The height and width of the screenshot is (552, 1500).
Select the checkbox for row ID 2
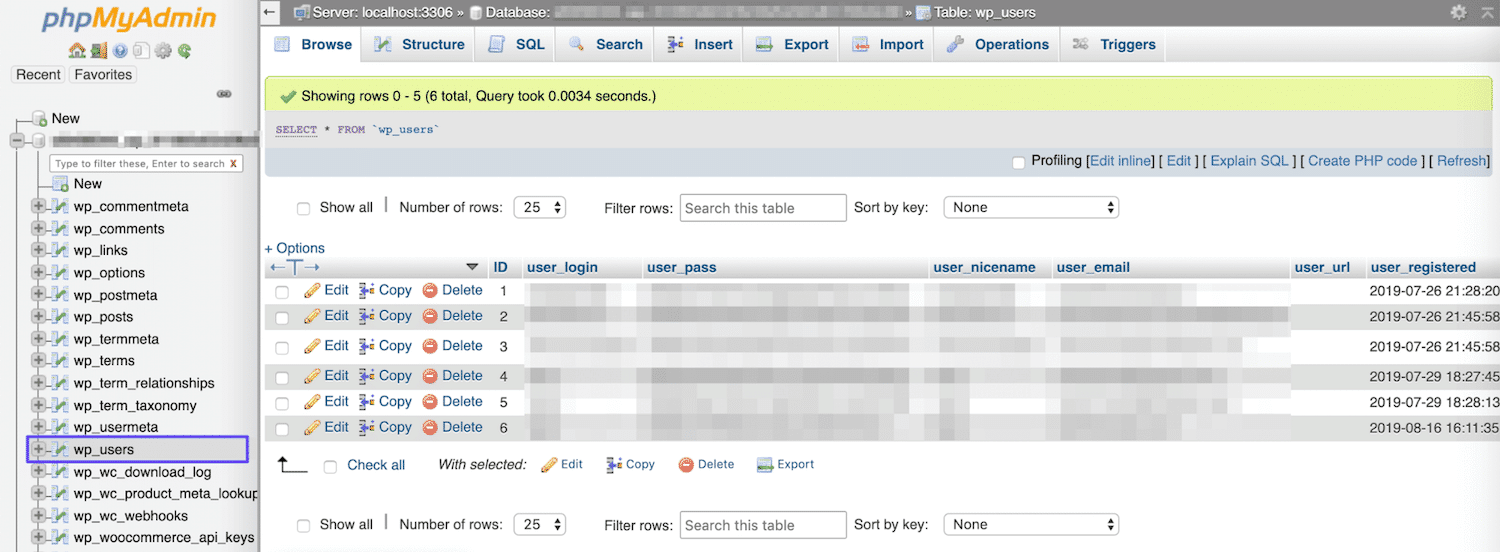[282, 317]
